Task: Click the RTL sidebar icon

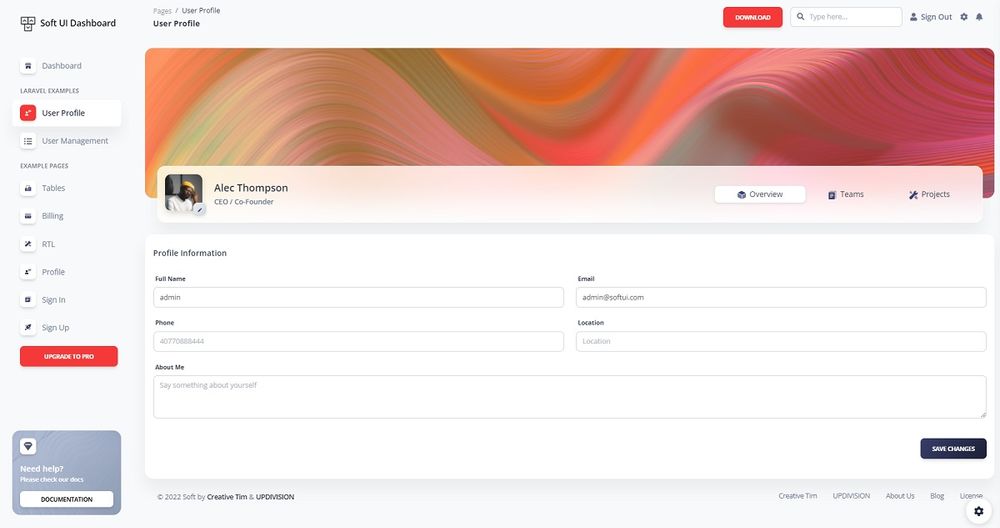Action: pos(27,244)
